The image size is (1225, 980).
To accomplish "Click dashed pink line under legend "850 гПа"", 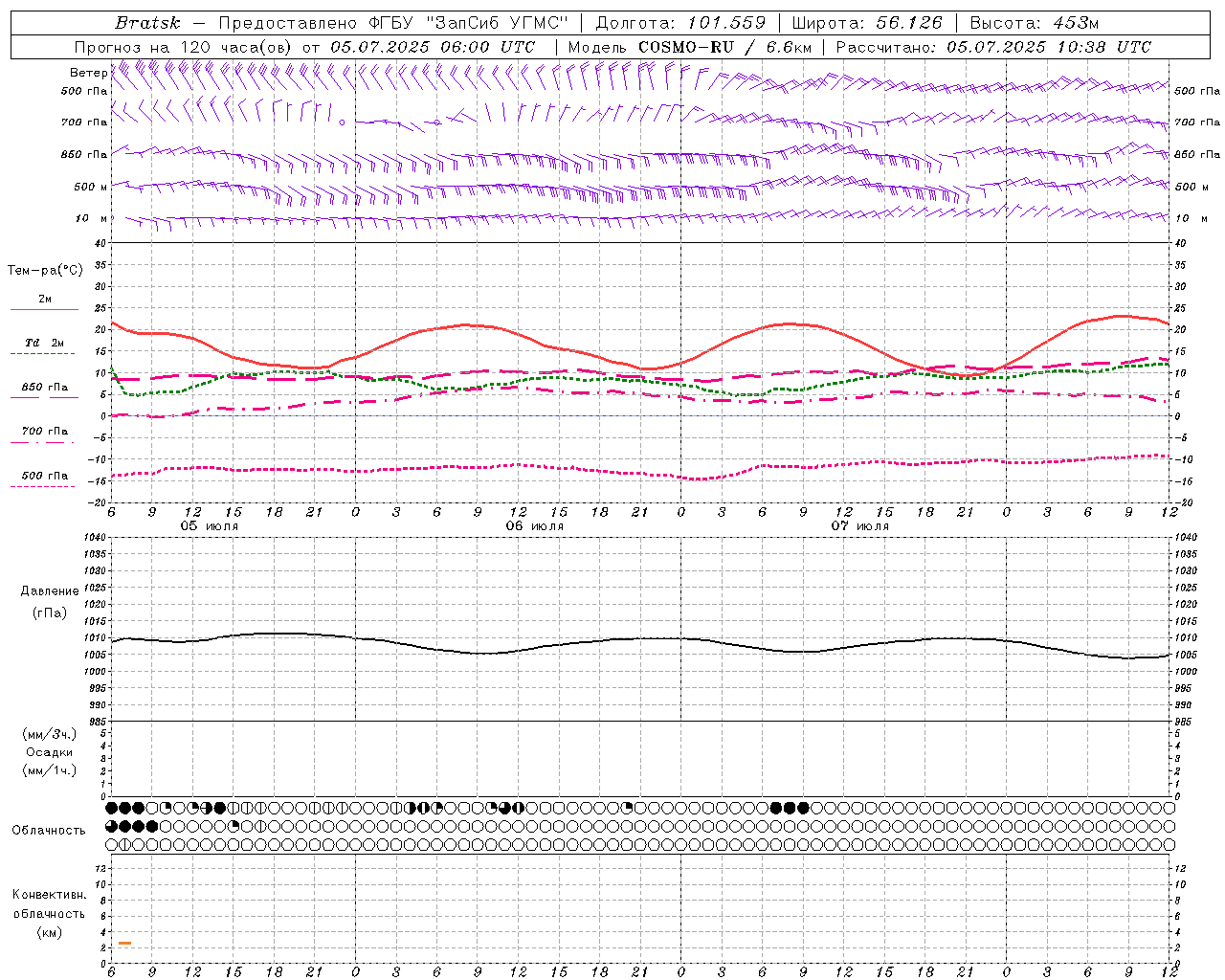I will [44, 398].
